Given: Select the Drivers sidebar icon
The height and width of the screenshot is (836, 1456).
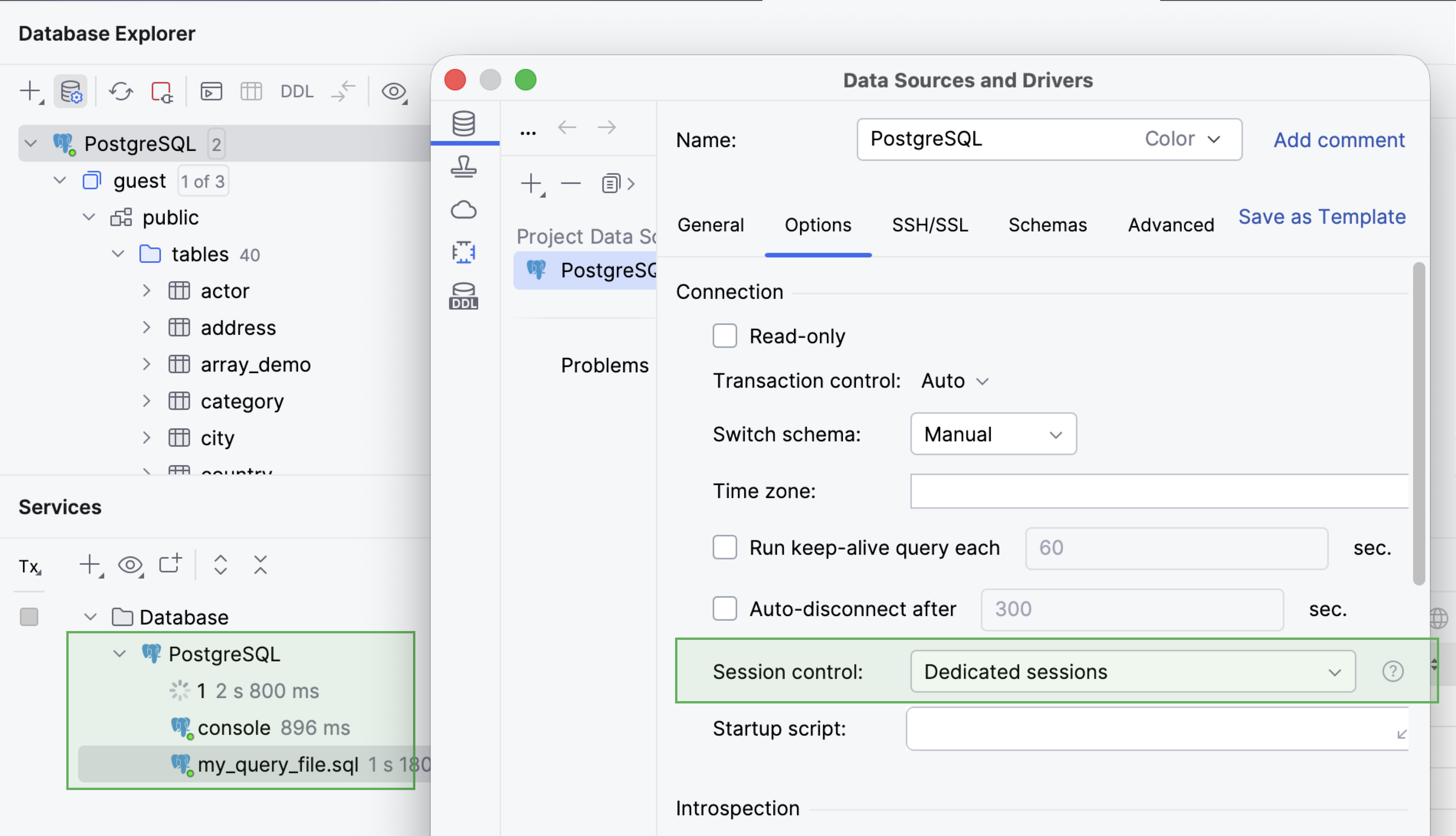Looking at the screenshot, I should pos(463,167).
